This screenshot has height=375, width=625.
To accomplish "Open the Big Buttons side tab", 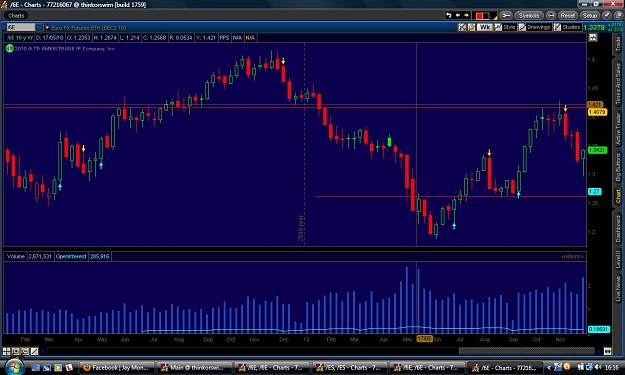I will click(x=618, y=167).
